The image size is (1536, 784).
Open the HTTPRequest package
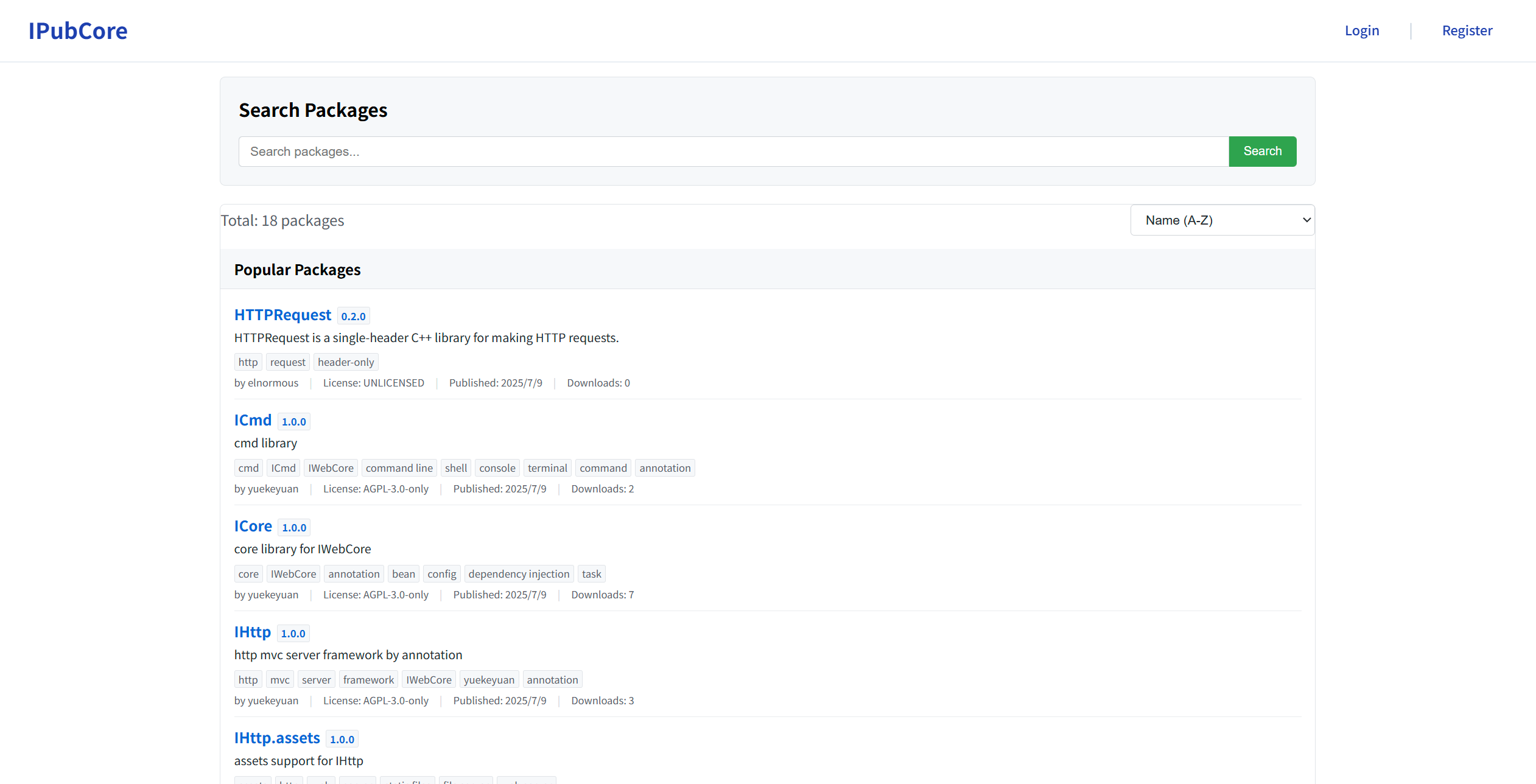(282, 315)
